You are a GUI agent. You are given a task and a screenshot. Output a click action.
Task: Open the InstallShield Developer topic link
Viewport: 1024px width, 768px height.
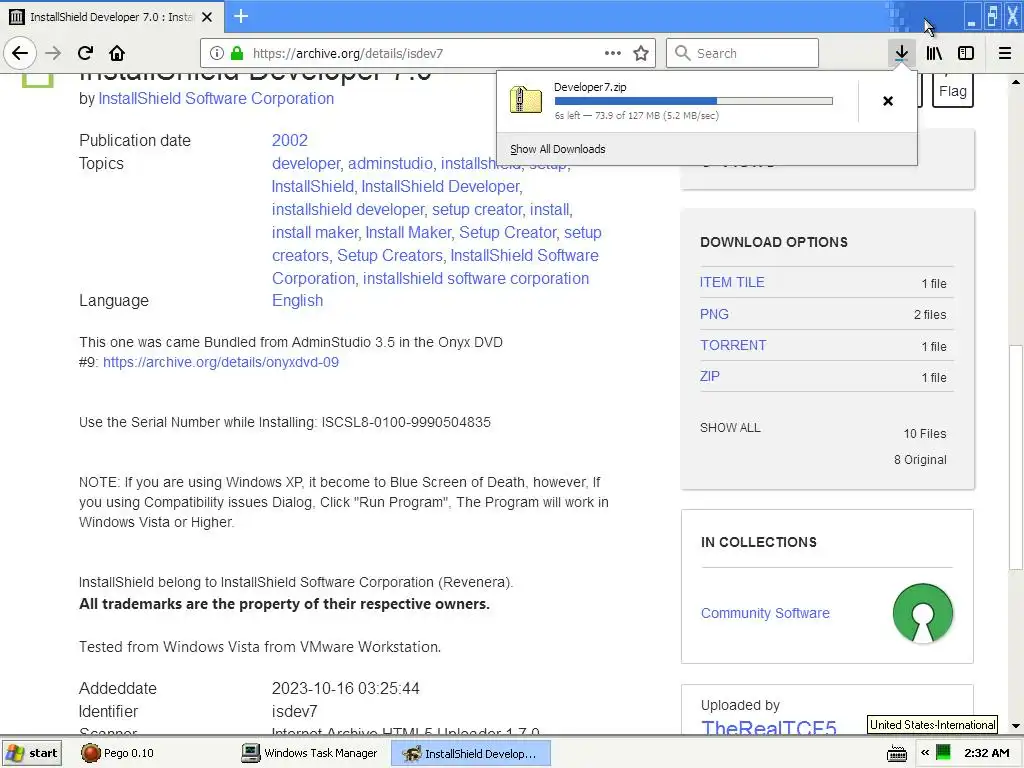coord(441,186)
